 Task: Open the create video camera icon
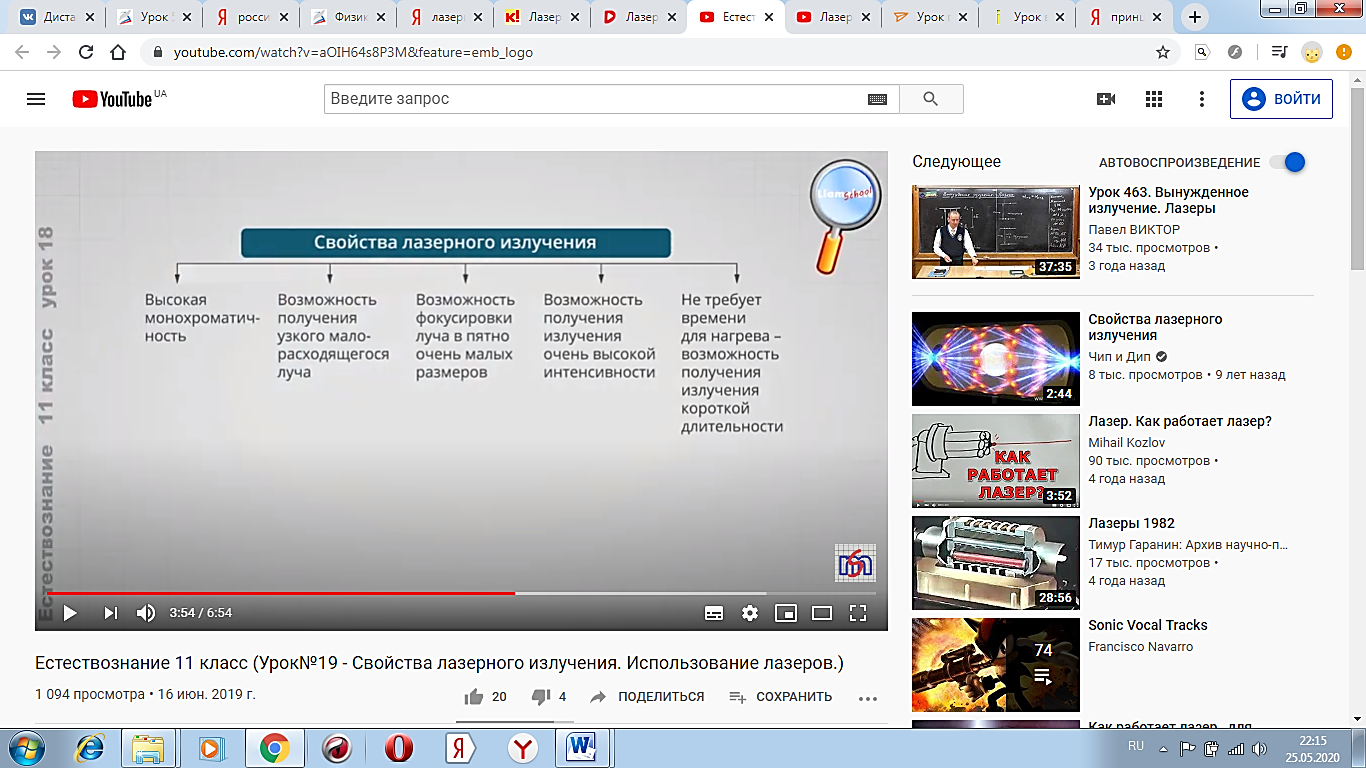point(1106,99)
